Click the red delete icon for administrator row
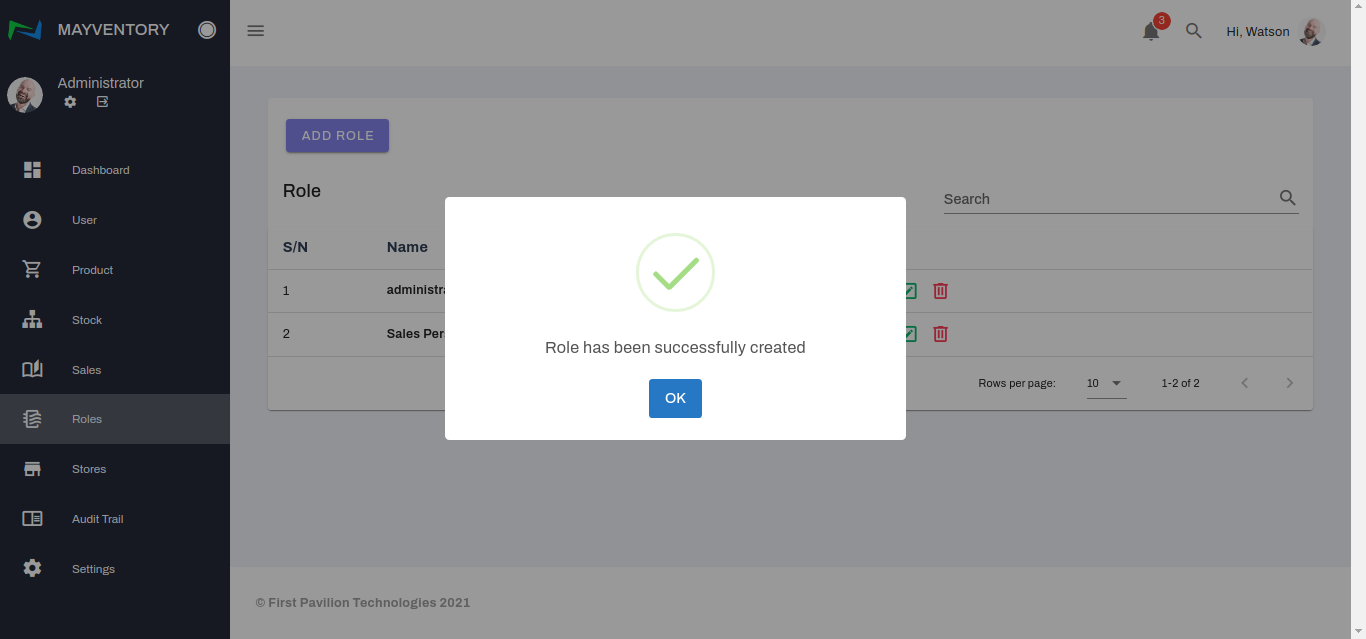 940,291
